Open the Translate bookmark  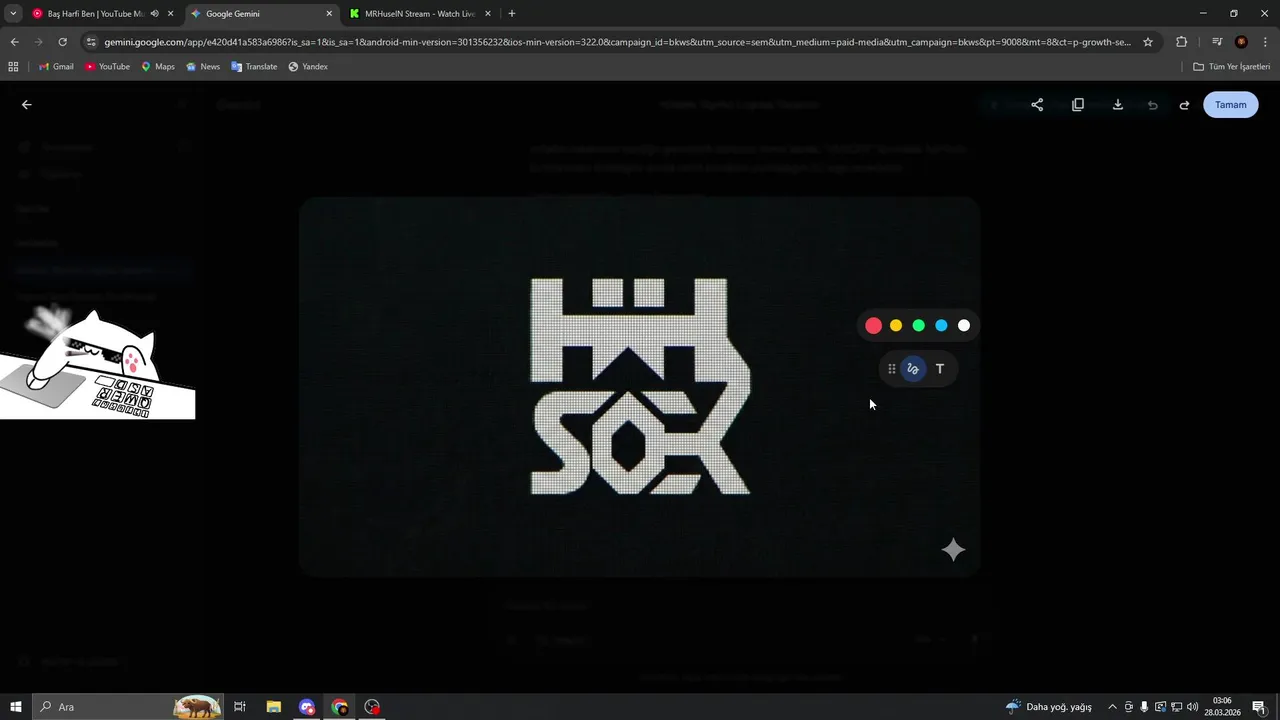coord(254,67)
